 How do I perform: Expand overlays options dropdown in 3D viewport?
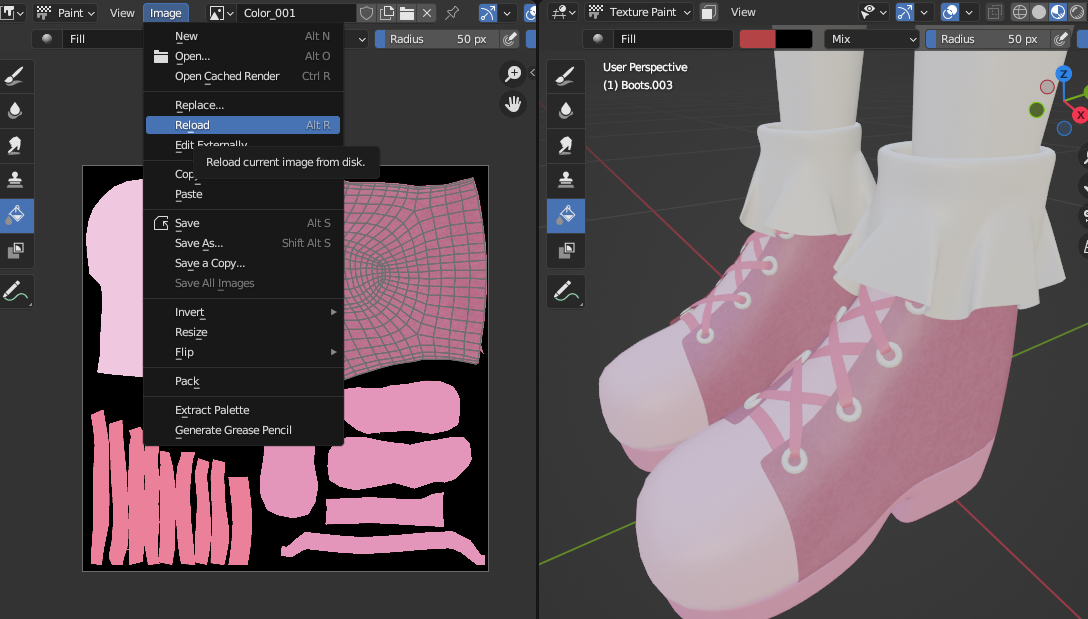[969, 12]
